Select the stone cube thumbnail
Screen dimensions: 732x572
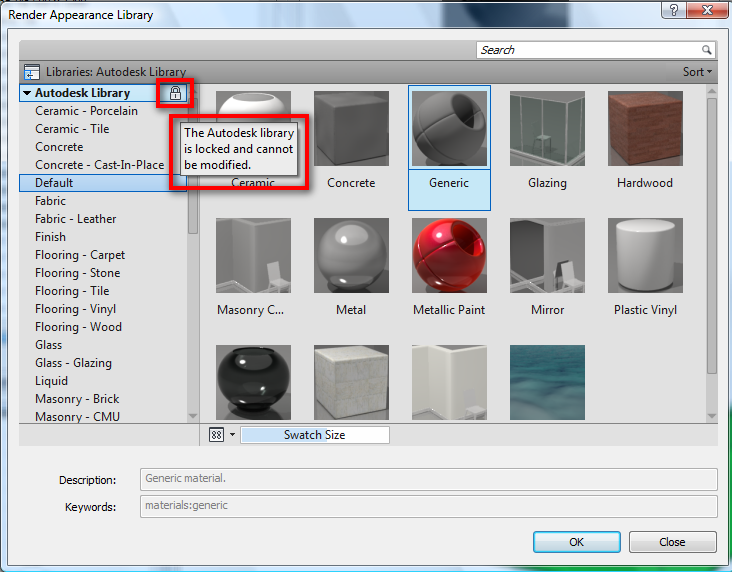click(x=351, y=382)
